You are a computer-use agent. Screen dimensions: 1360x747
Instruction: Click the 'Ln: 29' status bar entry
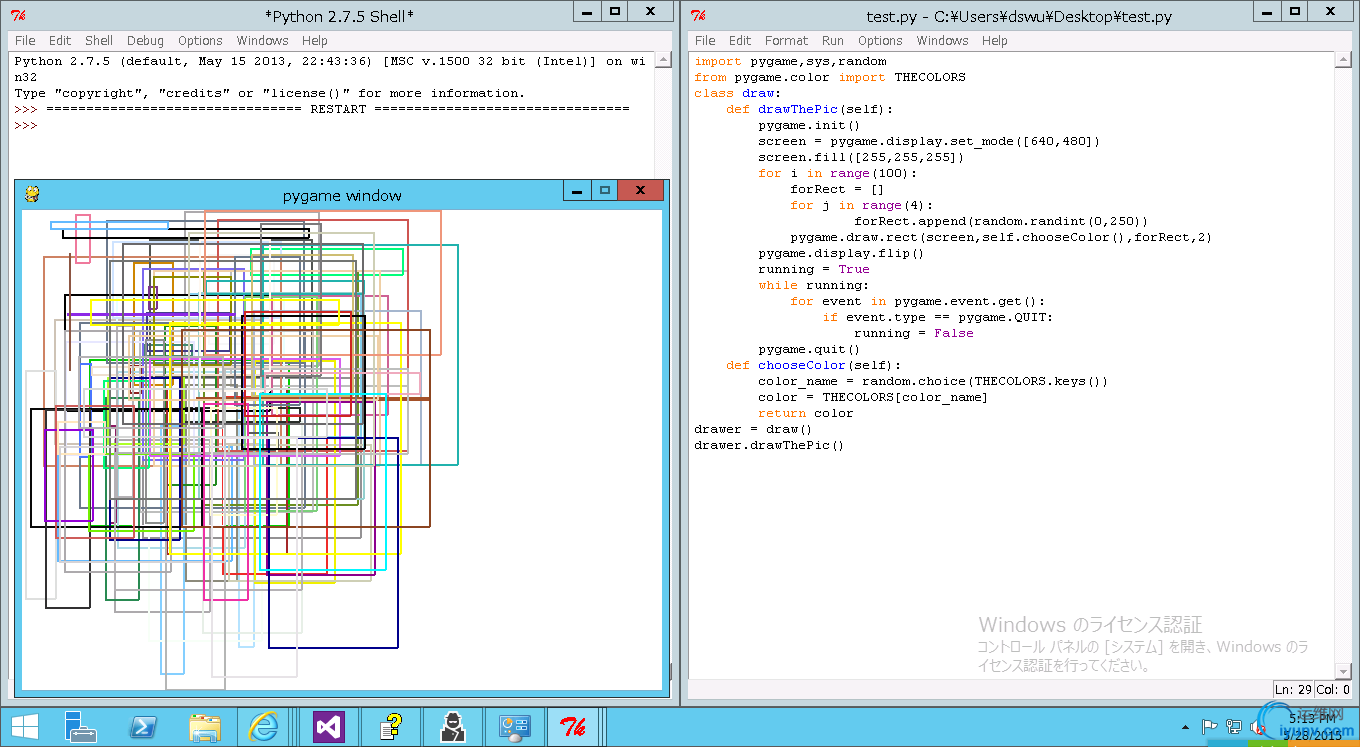click(x=1293, y=689)
